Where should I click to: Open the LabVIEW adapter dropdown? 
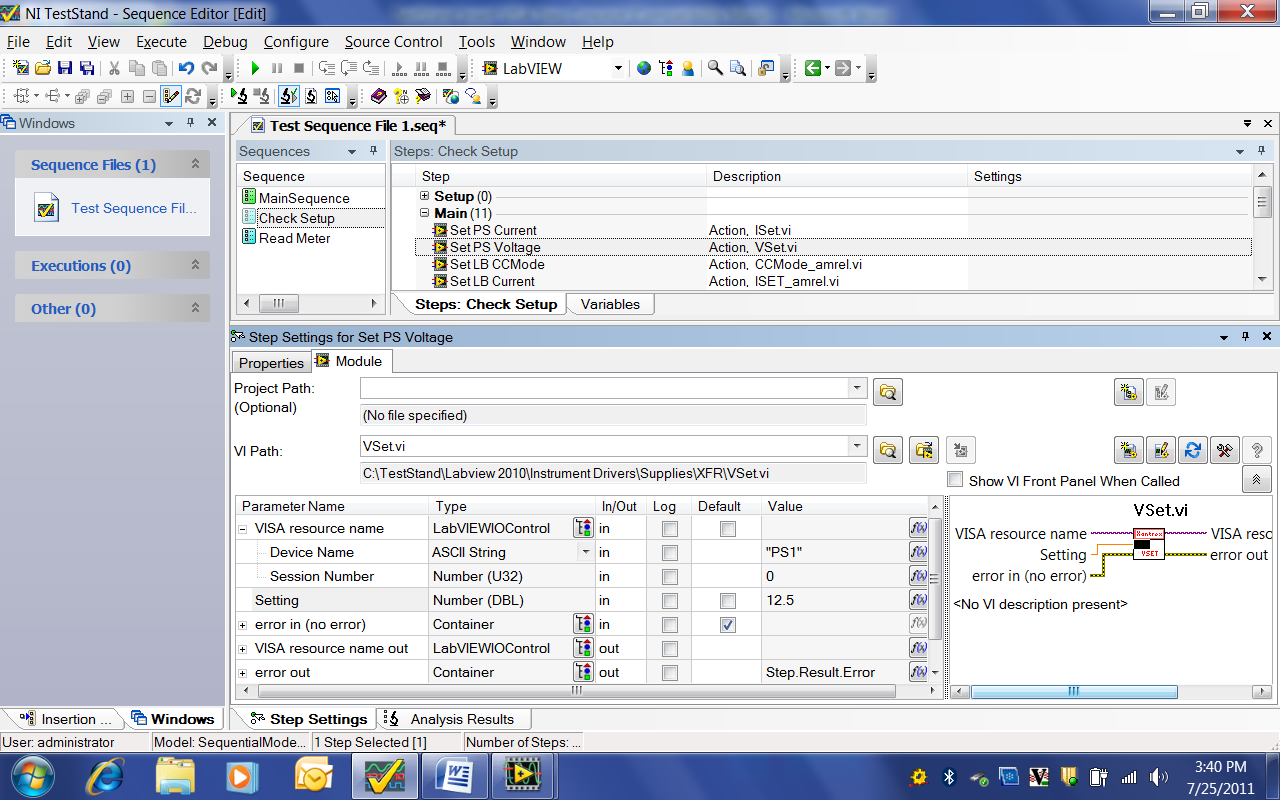[x=618, y=68]
